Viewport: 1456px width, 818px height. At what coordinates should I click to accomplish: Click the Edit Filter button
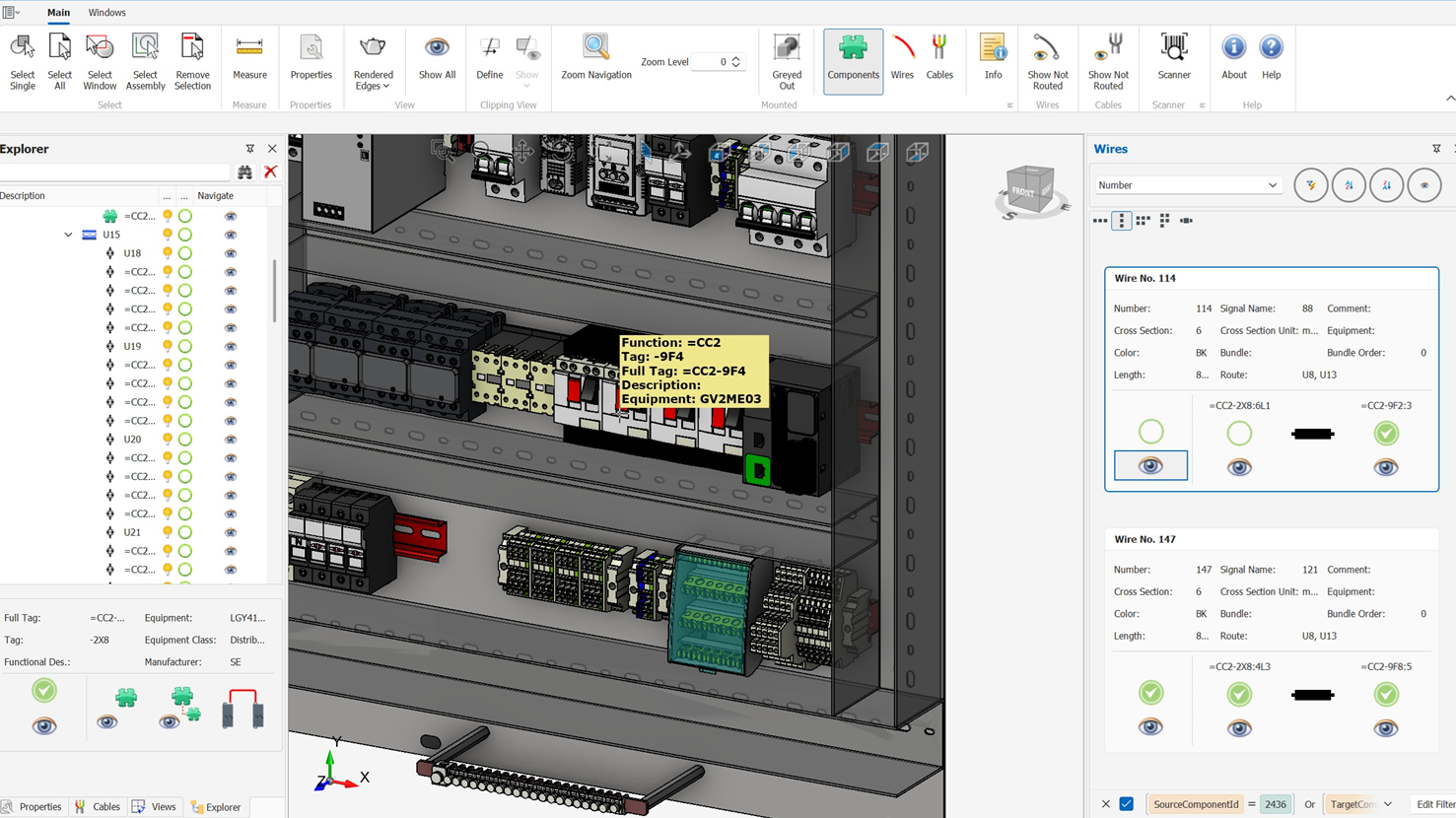coord(1434,804)
